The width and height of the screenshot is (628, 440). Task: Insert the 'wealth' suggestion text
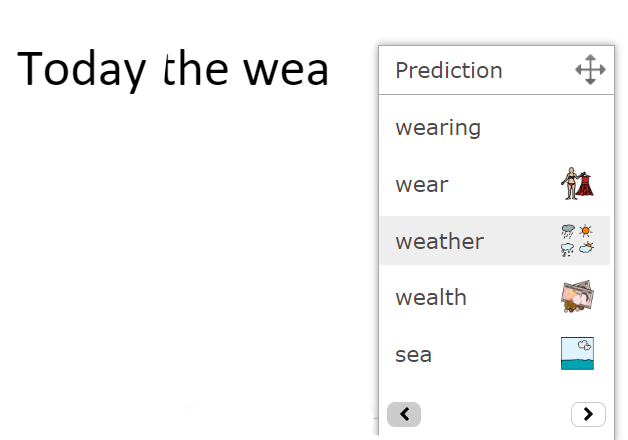point(430,298)
